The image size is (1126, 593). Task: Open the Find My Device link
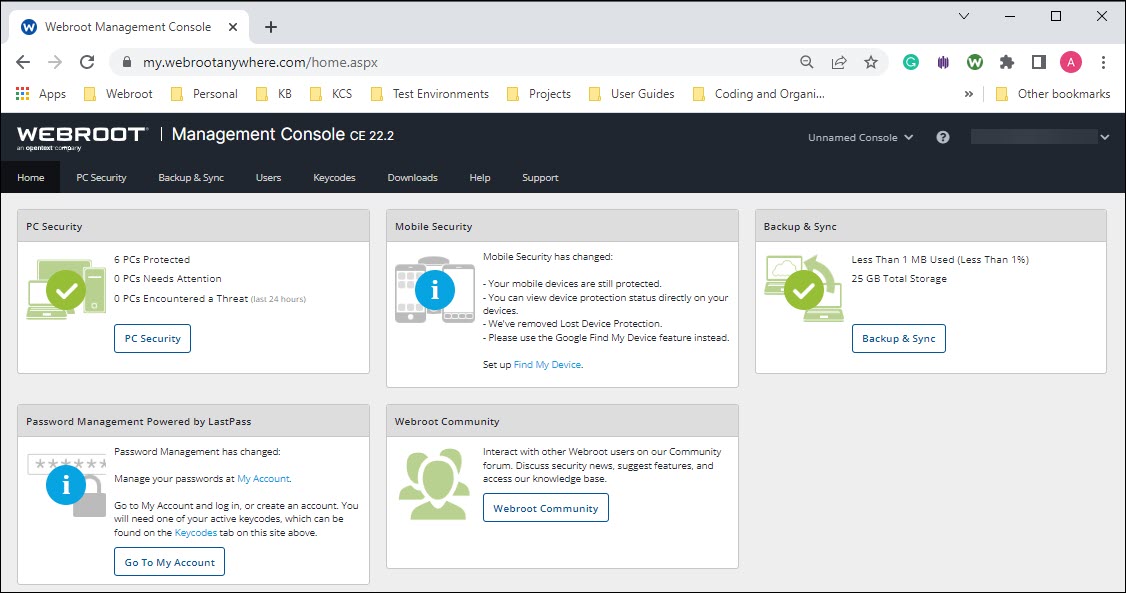pyautogui.click(x=547, y=365)
